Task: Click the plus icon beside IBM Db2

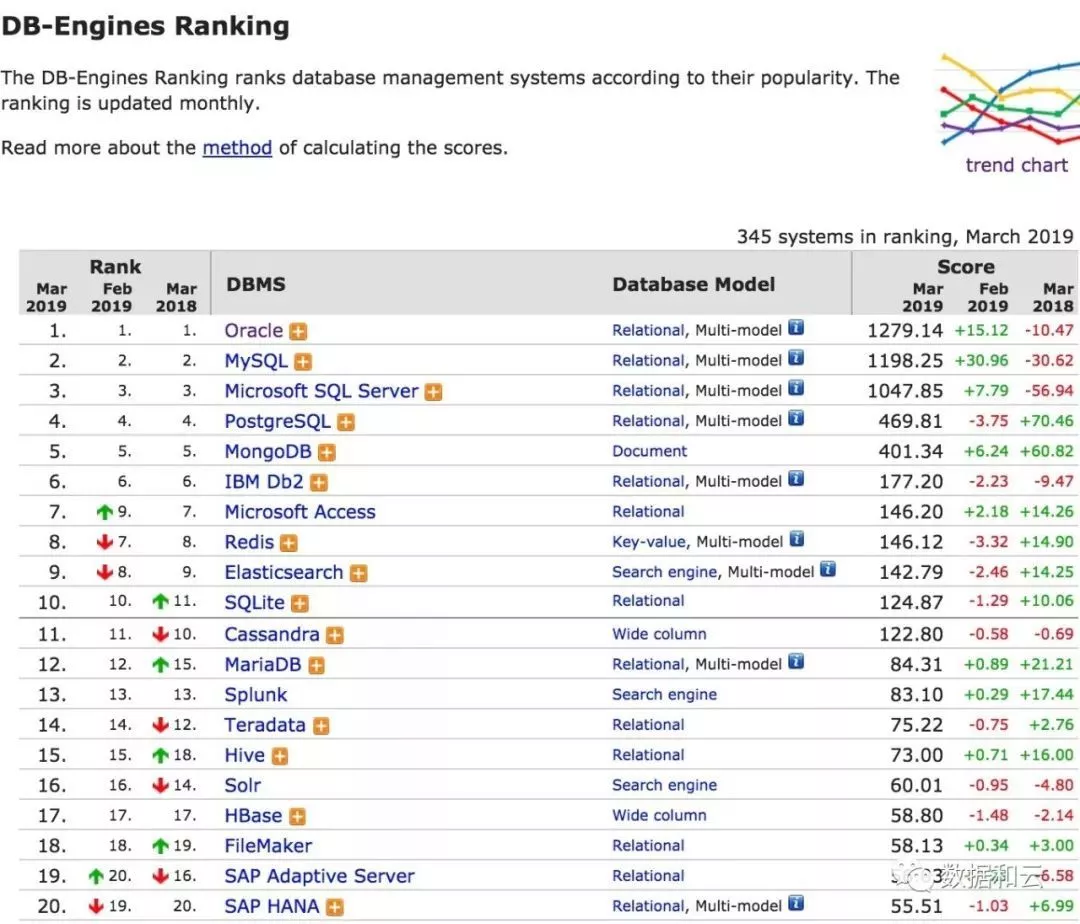Action: pos(318,483)
